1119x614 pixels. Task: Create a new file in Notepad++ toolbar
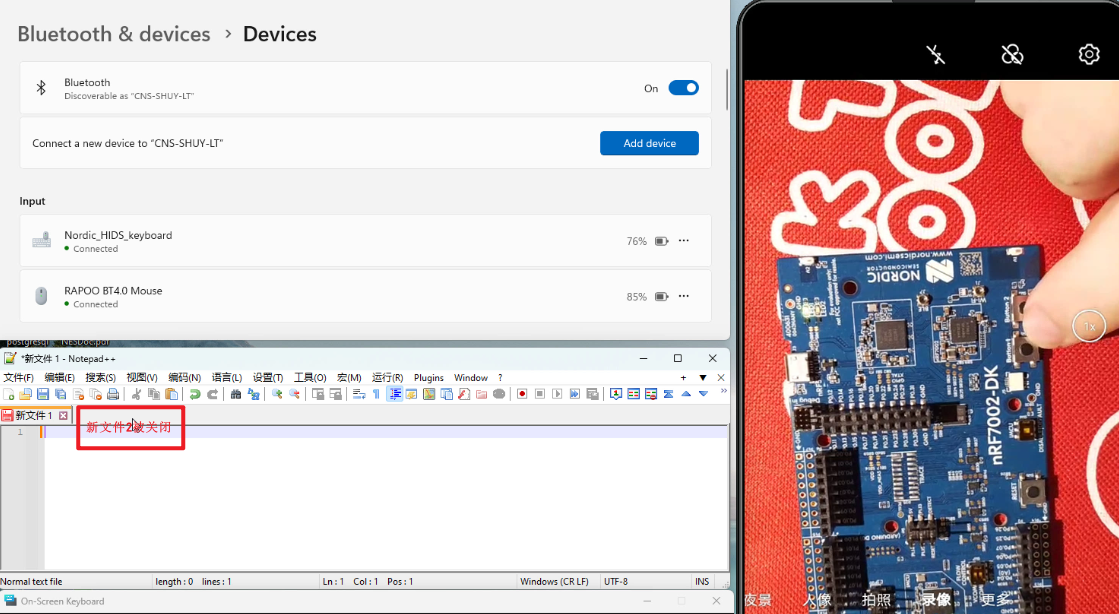pyautogui.click(x=9, y=394)
